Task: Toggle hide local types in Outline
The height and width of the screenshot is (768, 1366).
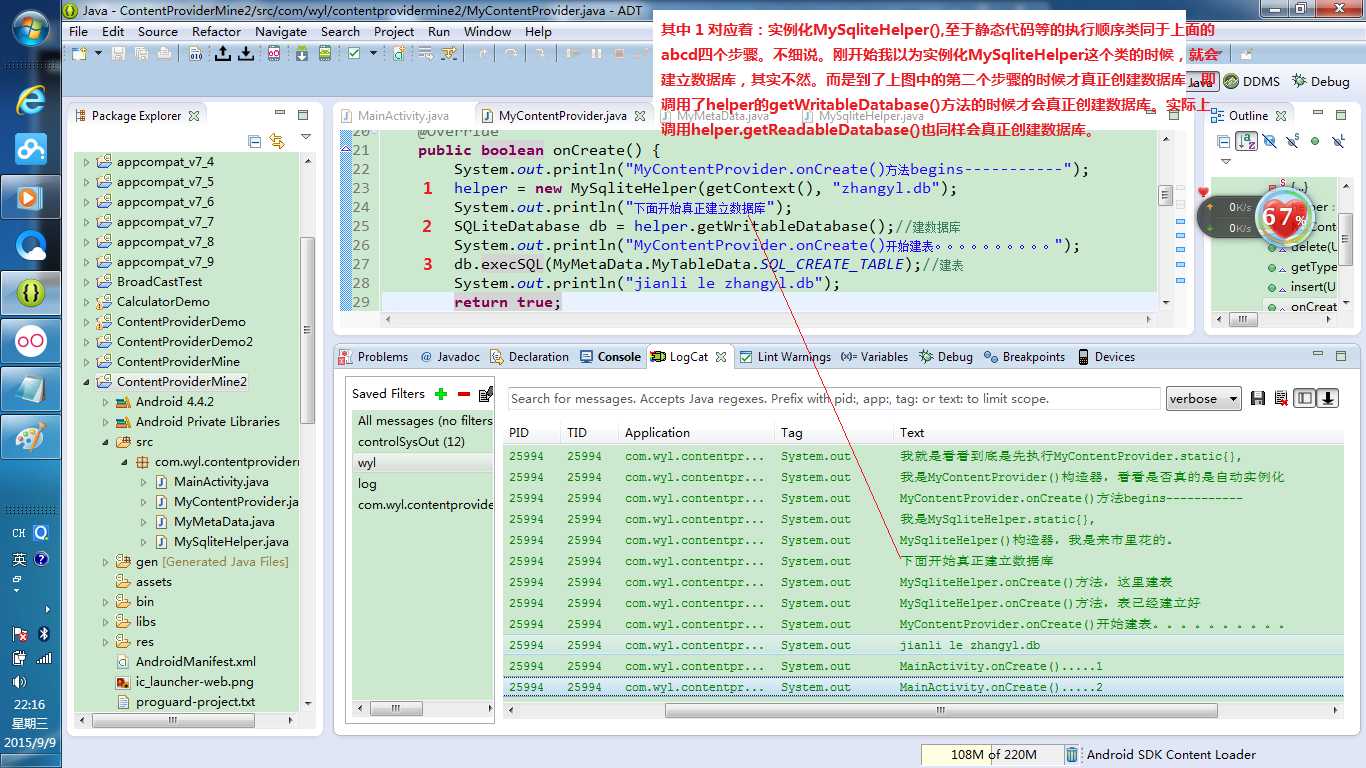Action: 1339,141
